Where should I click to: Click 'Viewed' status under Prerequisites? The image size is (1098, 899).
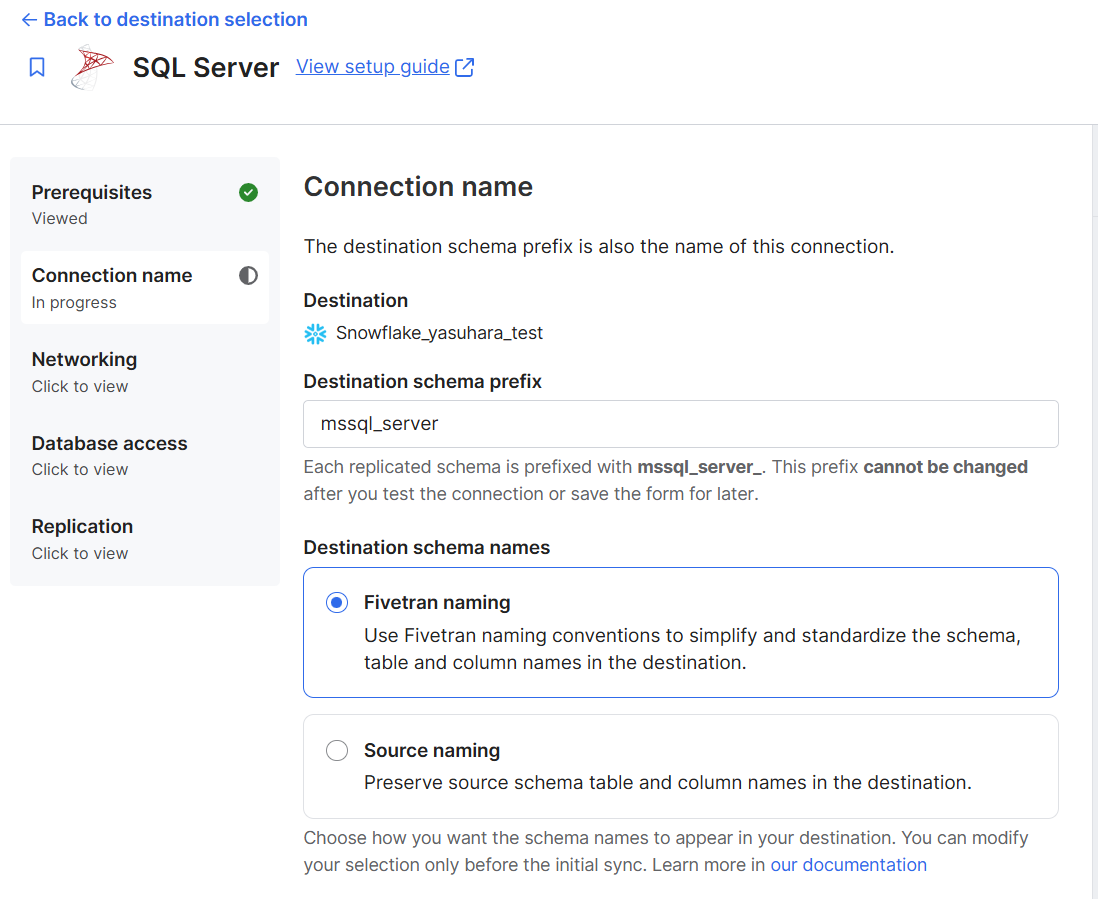coord(60,218)
